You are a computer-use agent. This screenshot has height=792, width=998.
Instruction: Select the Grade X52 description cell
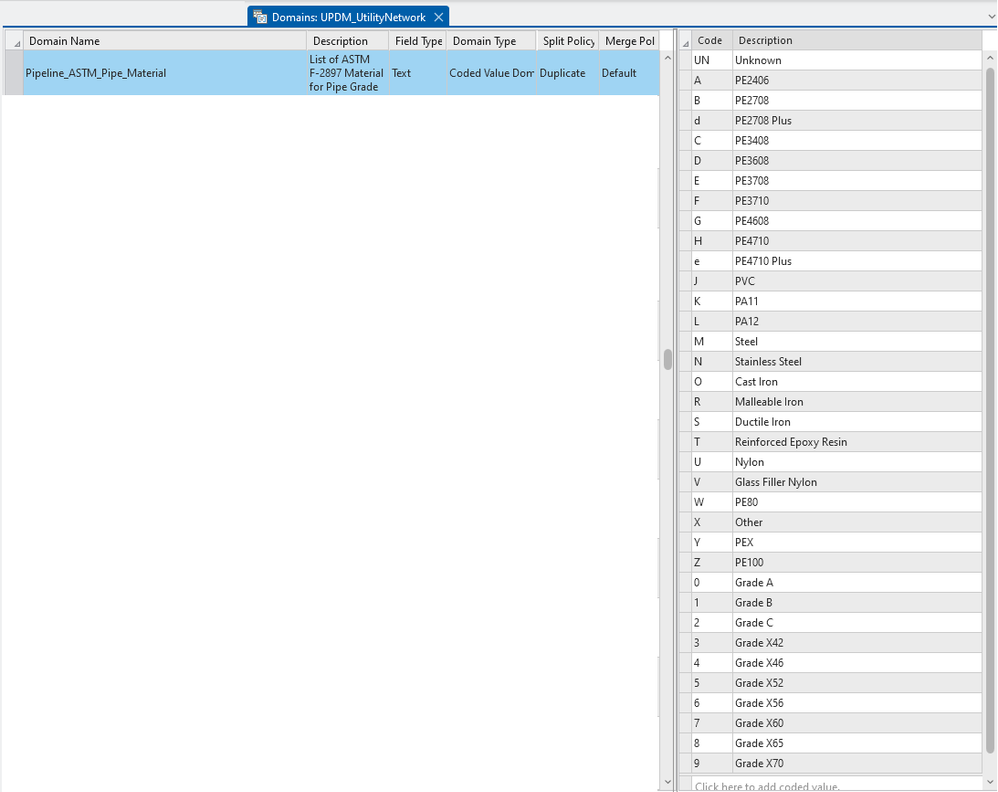[x=857, y=683]
